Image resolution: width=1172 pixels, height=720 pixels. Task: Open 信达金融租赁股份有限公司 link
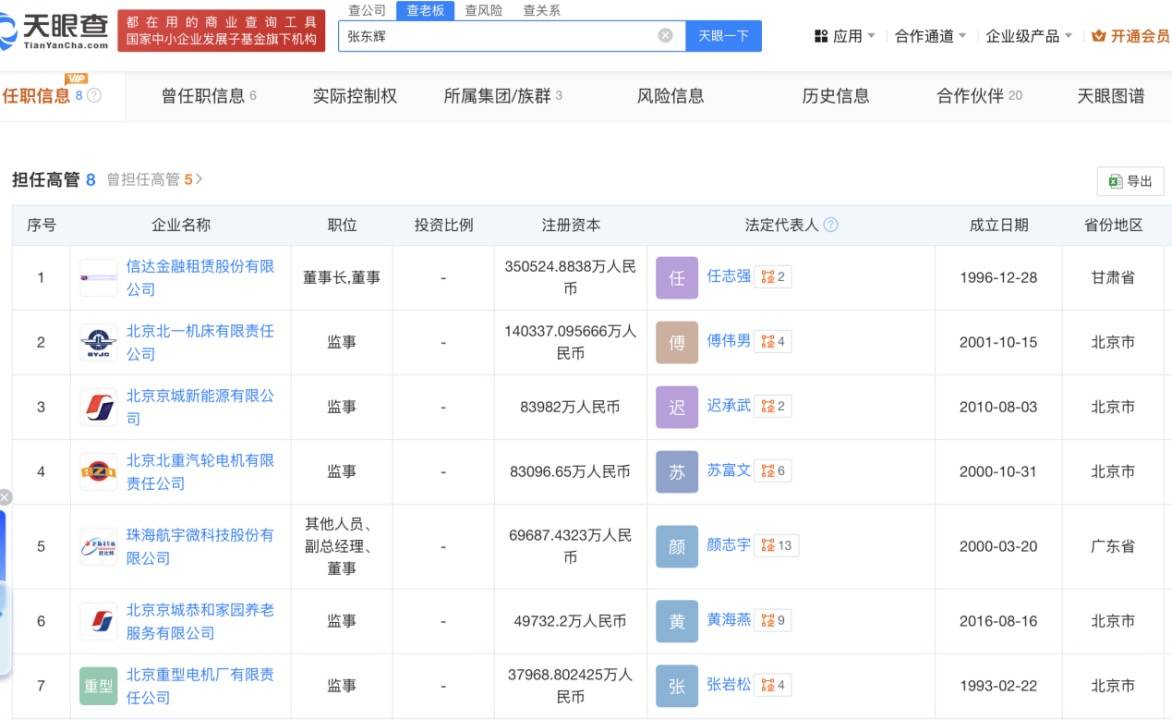200,277
